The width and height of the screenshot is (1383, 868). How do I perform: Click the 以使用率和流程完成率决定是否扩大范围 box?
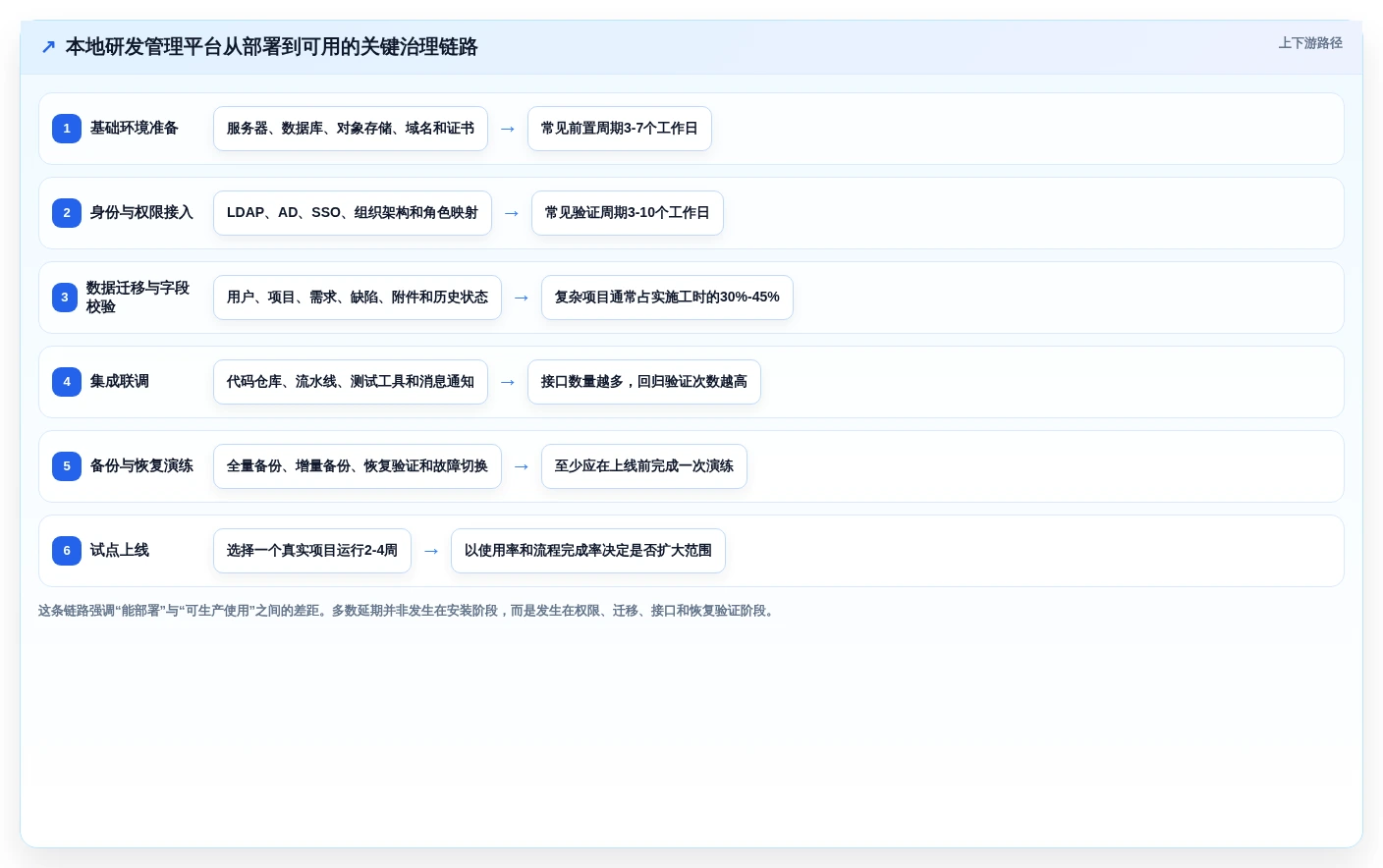pyautogui.click(x=588, y=551)
